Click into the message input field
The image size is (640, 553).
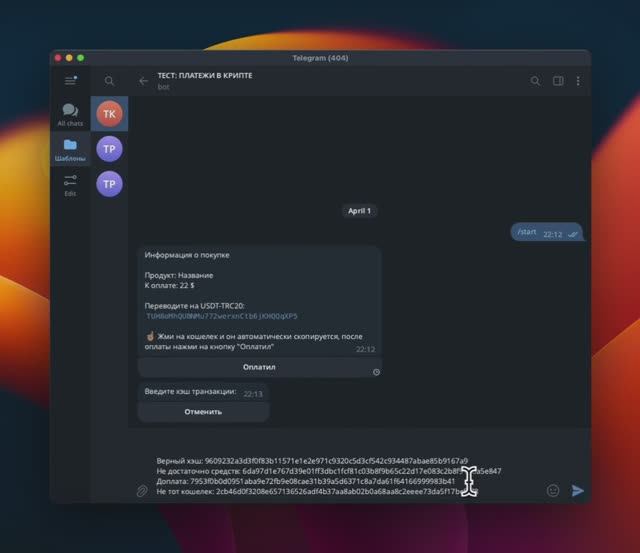[x=347, y=476]
